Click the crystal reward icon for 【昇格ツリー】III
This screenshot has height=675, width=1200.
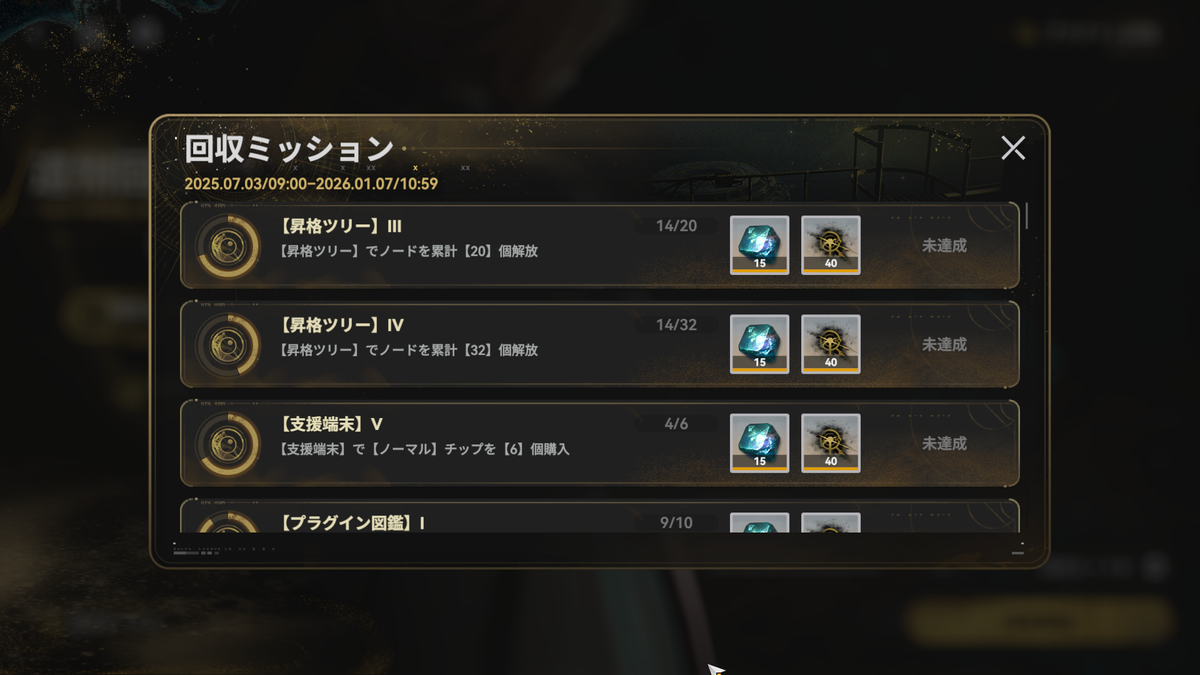click(x=760, y=245)
